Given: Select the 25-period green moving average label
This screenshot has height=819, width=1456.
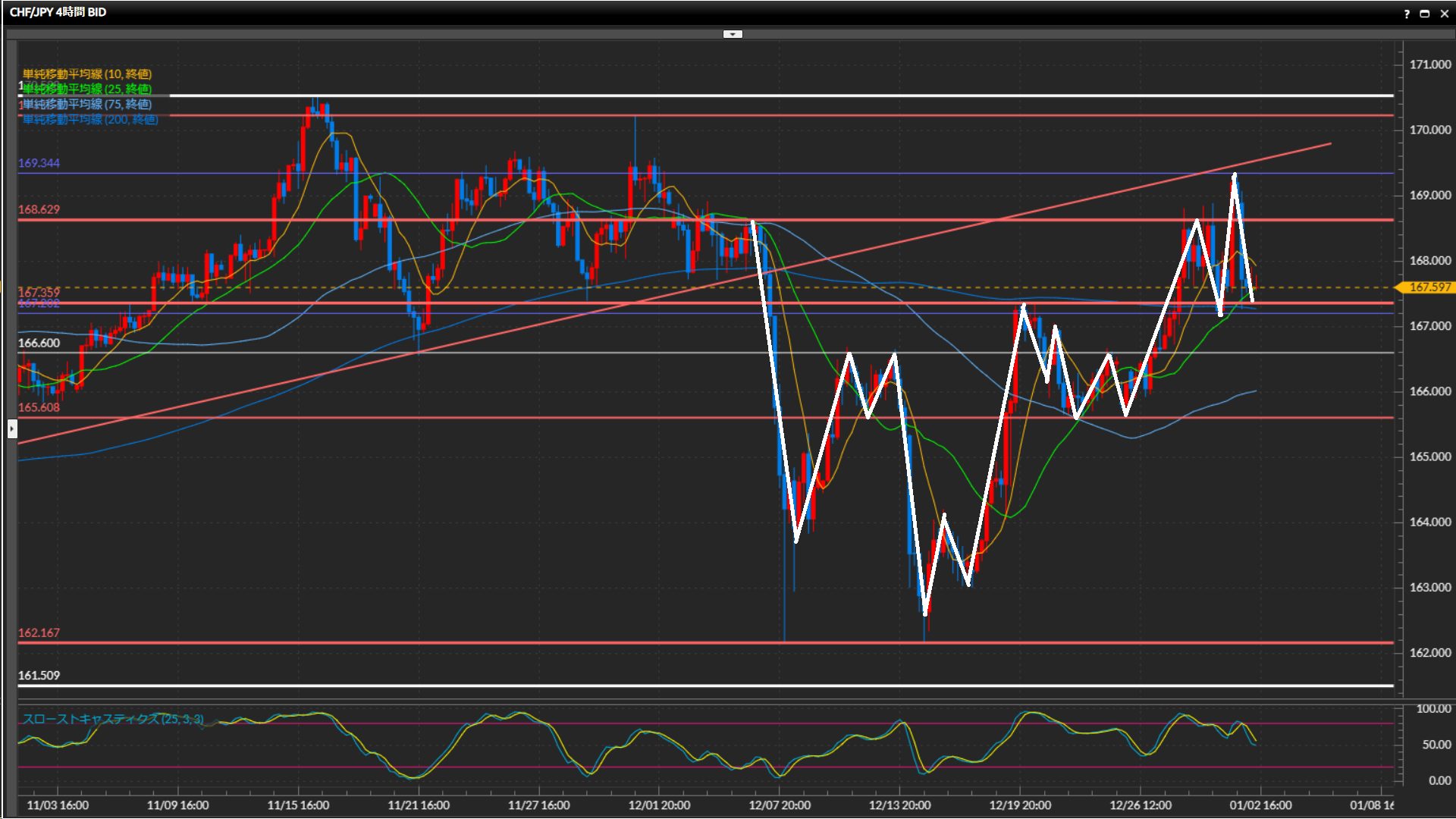Looking at the screenshot, I should pos(86,89).
